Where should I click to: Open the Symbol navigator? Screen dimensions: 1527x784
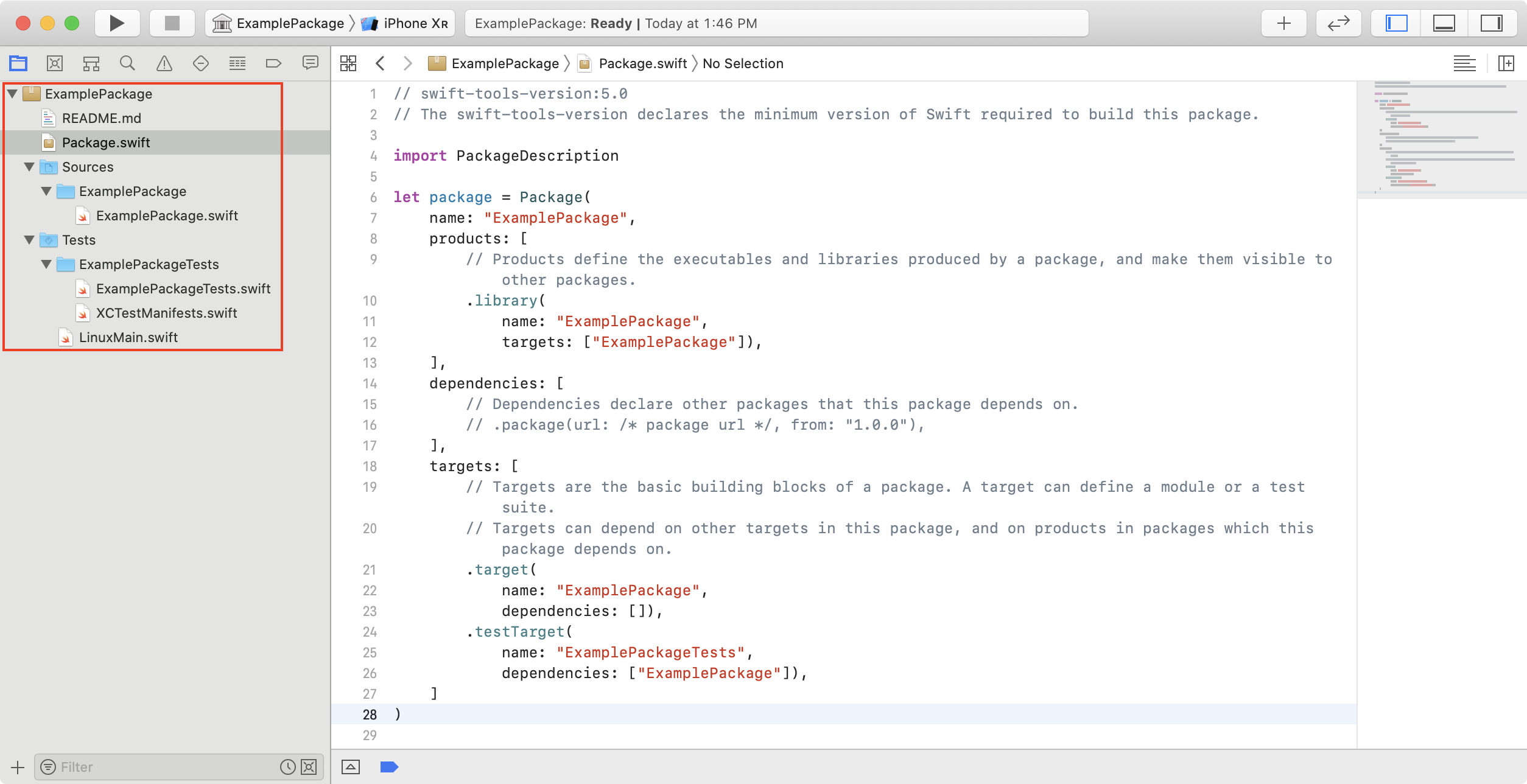(91, 63)
